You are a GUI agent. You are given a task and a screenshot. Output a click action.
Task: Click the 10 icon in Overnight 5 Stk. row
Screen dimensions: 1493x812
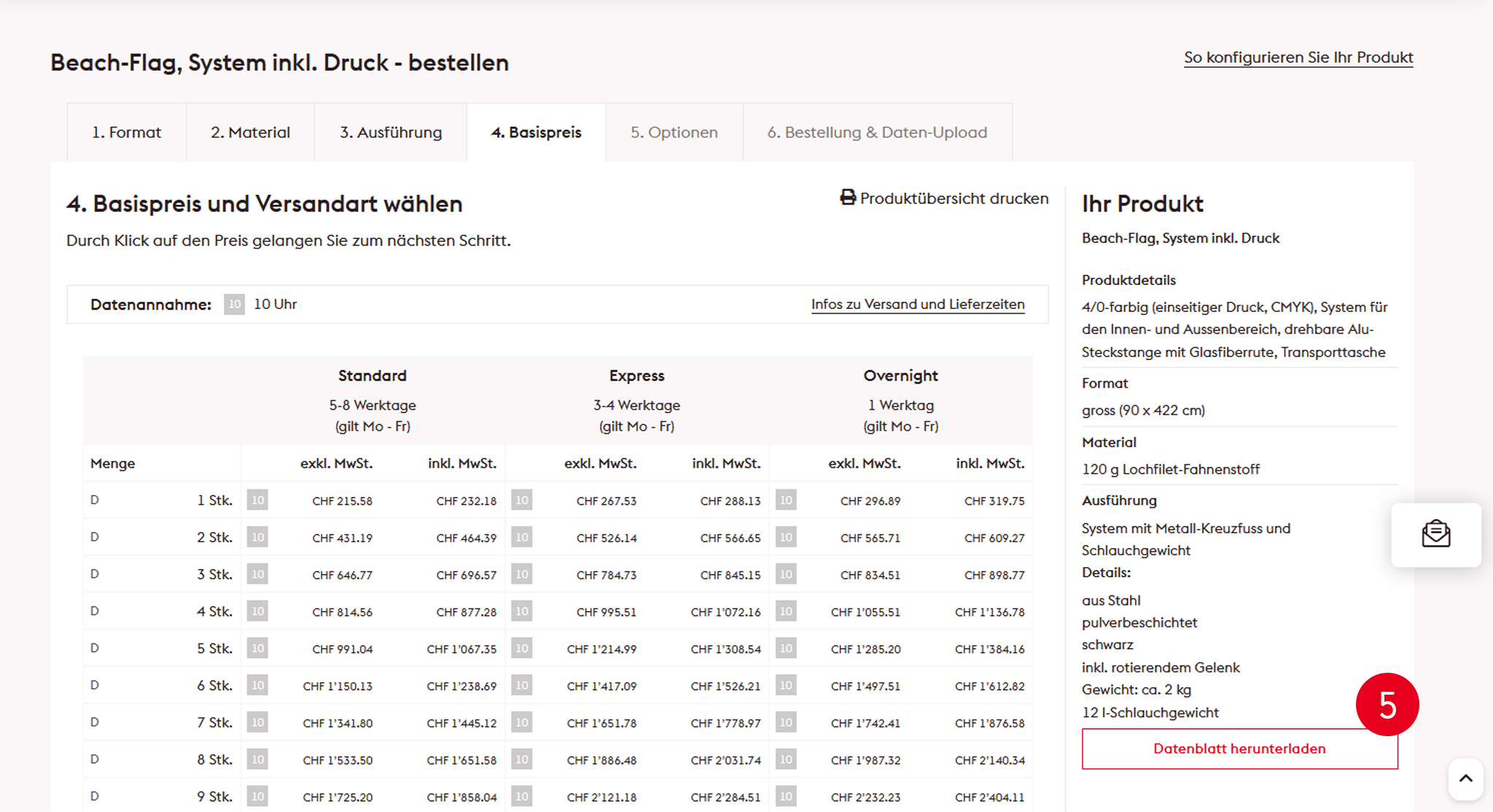coord(785,648)
